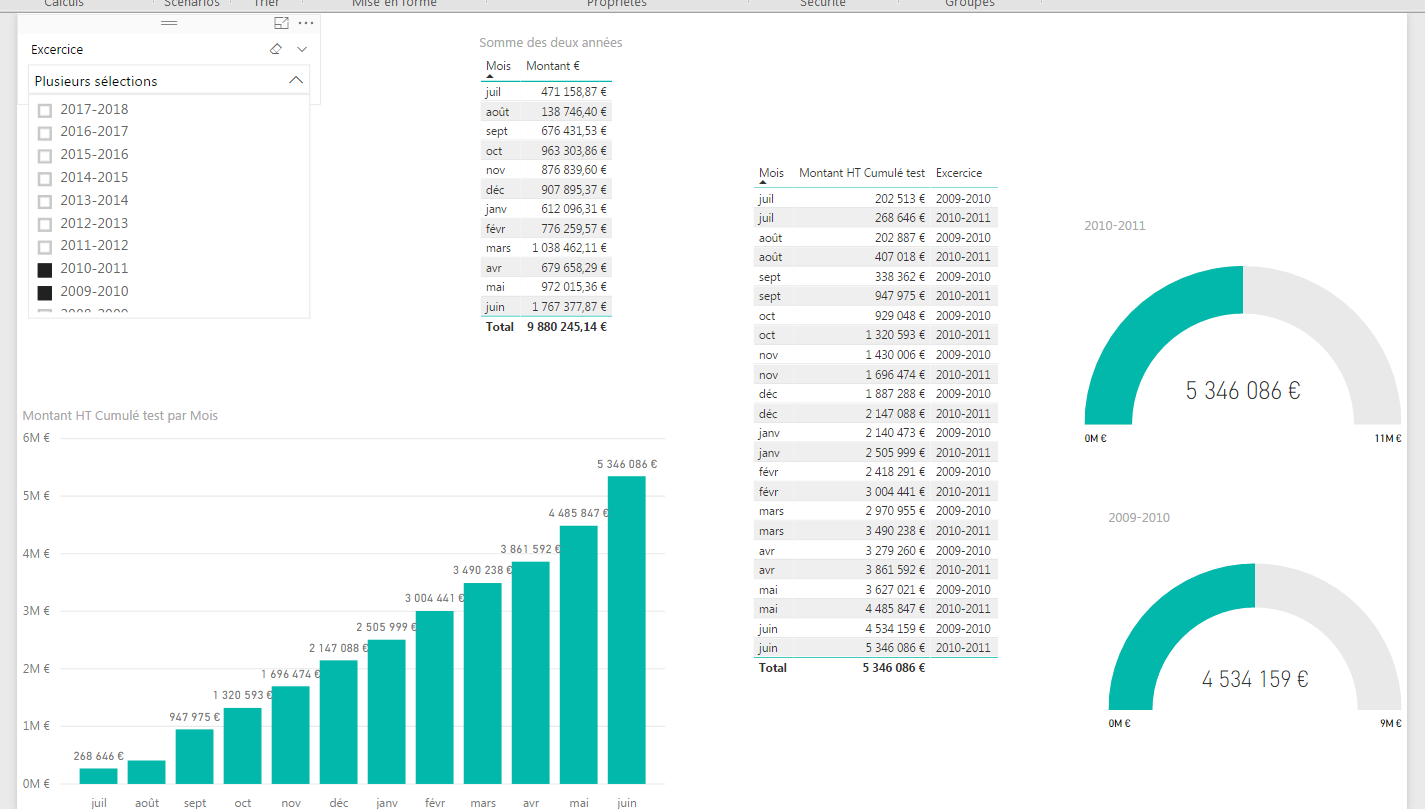Click the Somme des deux années title
The image size is (1425, 809).
tap(551, 42)
